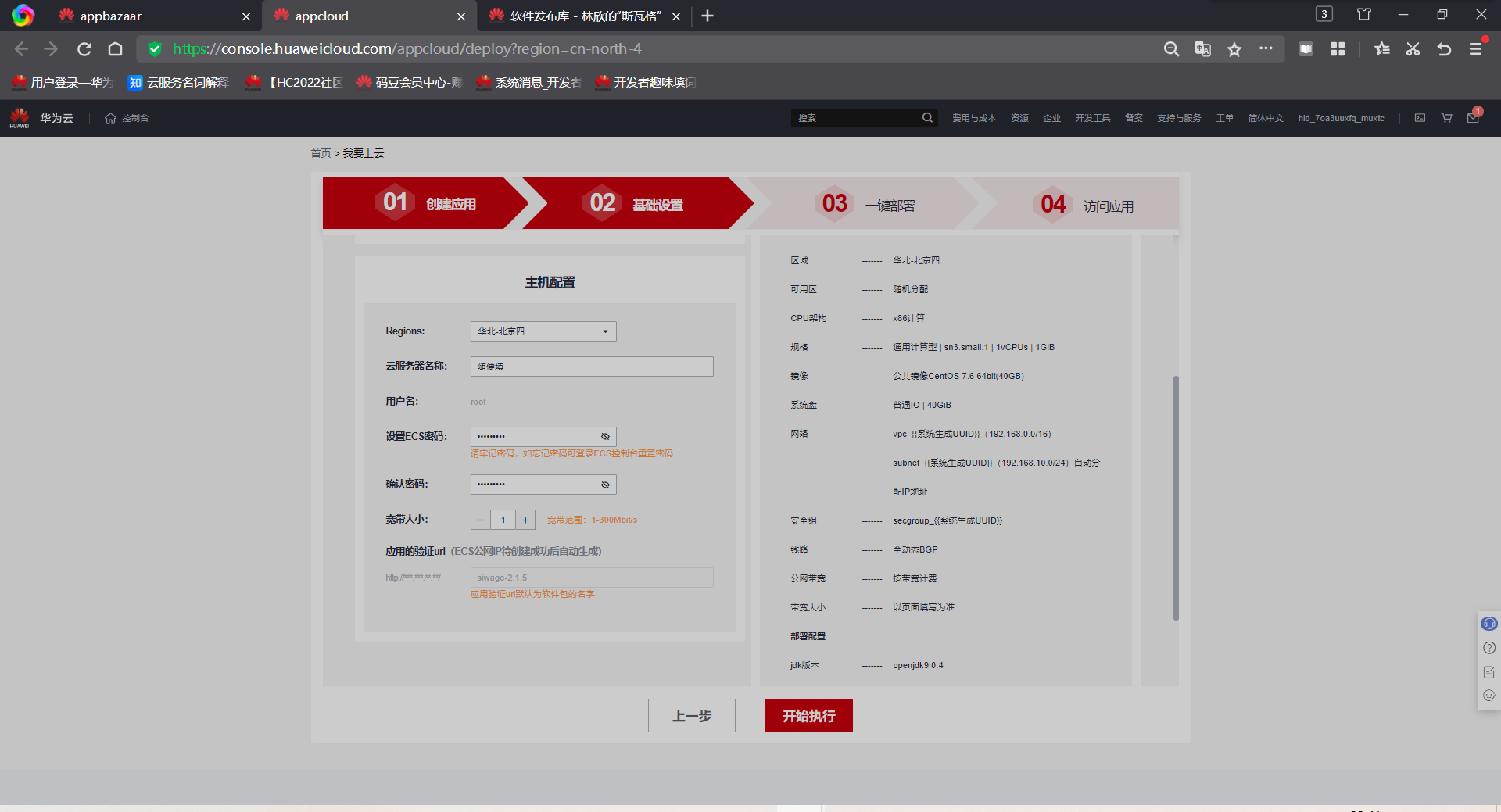
Task: Click the search magnifier in console header
Action: 927,118
